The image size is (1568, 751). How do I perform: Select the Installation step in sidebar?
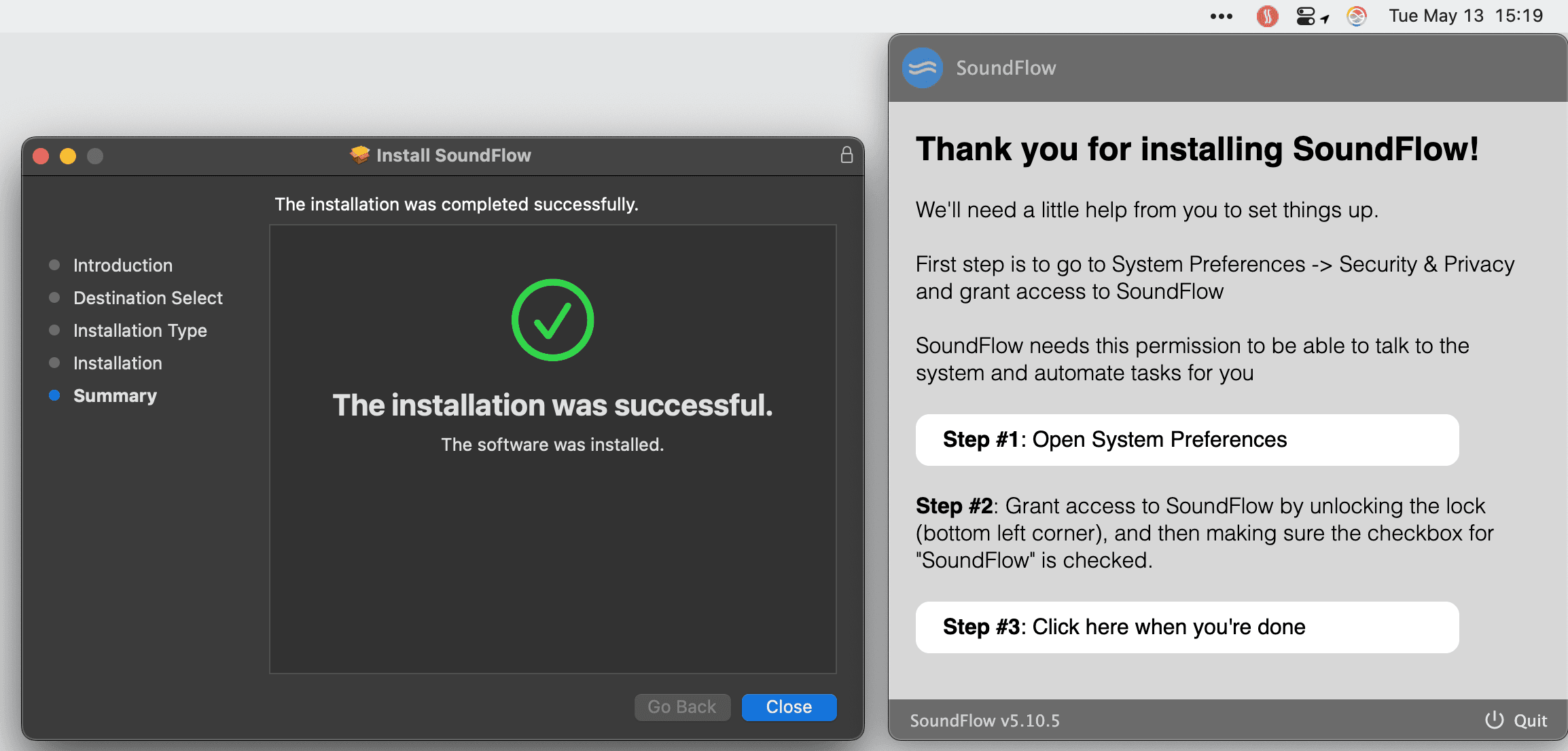118,363
